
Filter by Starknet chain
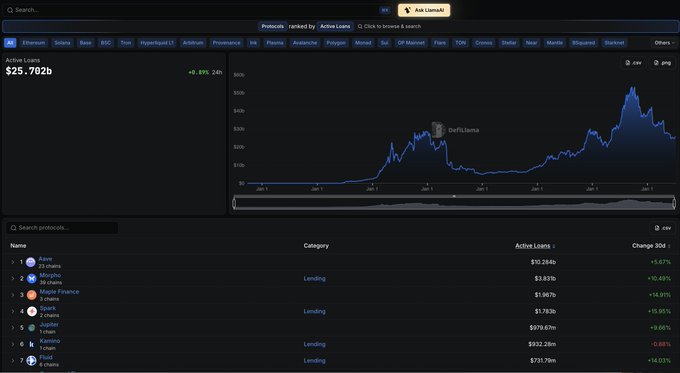[615, 43]
